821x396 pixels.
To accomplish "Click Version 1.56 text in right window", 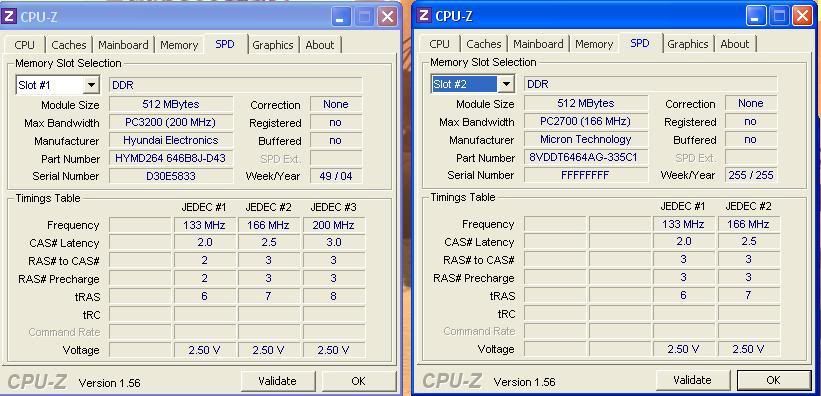I will pos(524,382).
